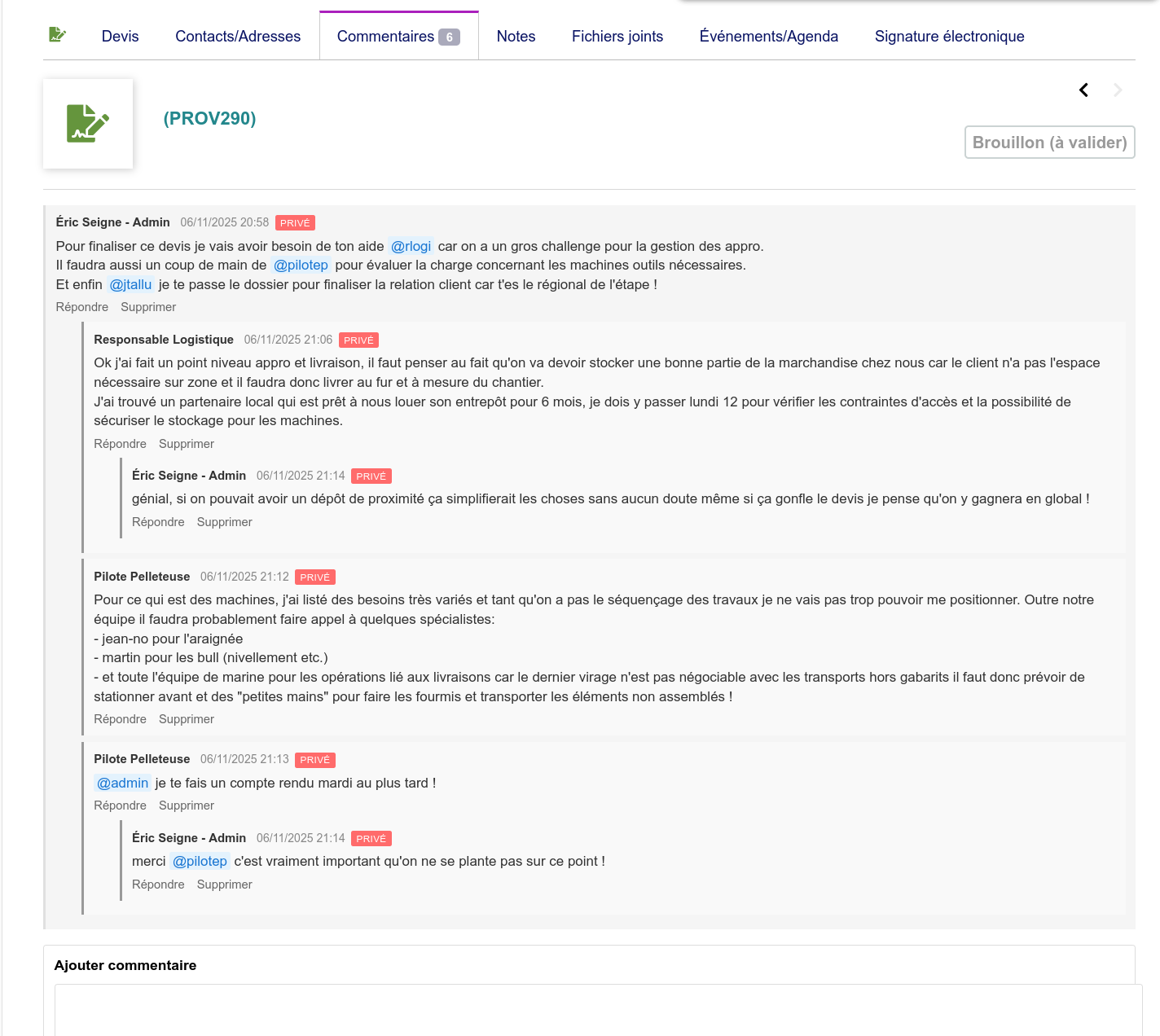Open Signature électronique tab
The image size is (1160, 1036).
tap(949, 37)
